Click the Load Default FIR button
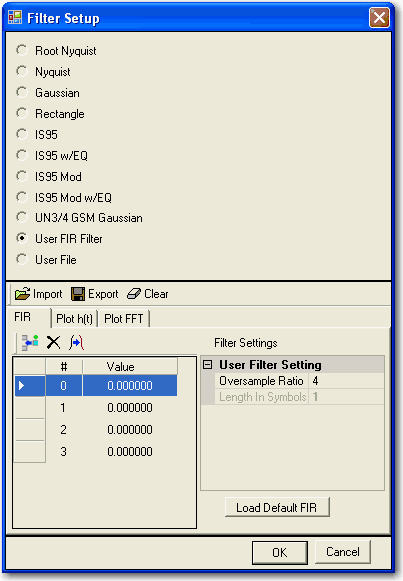This screenshot has height=581, width=403. [277, 507]
